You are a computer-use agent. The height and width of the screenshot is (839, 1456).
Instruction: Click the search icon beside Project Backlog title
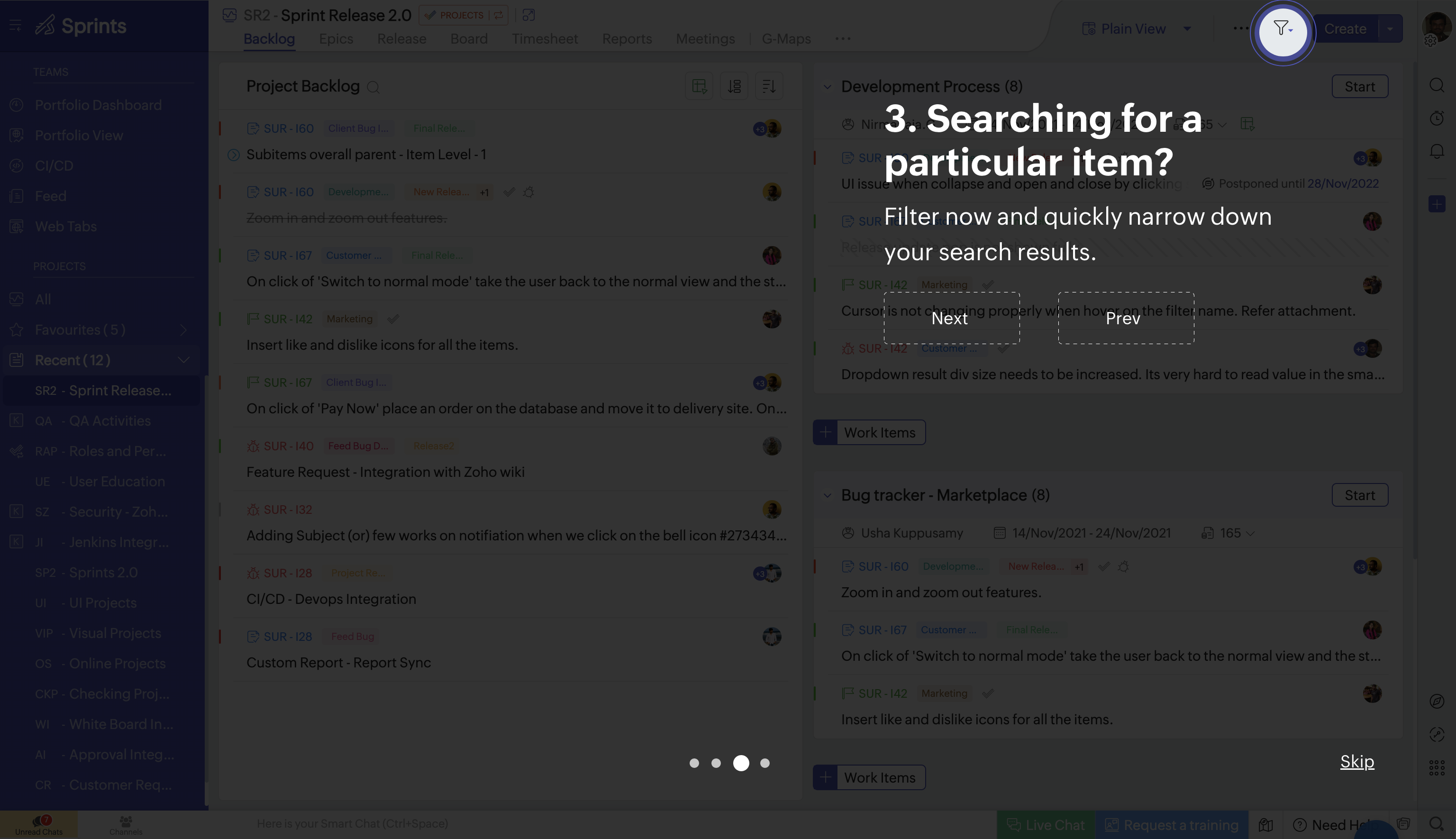373,87
